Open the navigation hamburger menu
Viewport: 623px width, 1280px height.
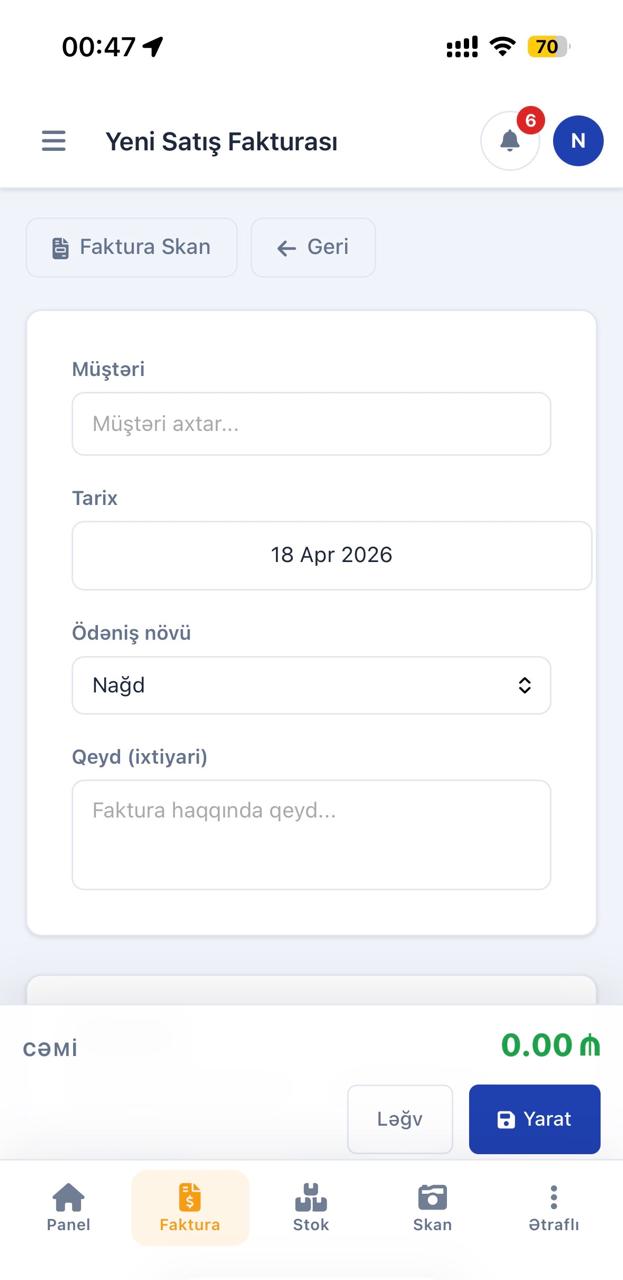pyautogui.click(x=53, y=141)
